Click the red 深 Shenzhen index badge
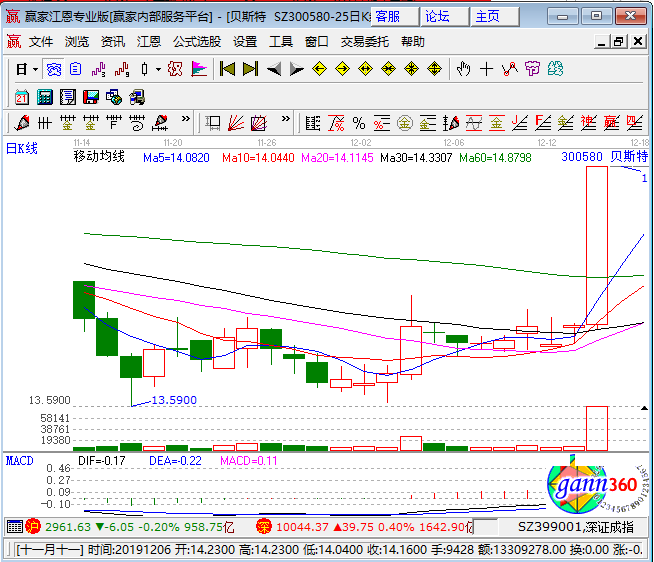This screenshot has height=562, width=654. point(264,527)
